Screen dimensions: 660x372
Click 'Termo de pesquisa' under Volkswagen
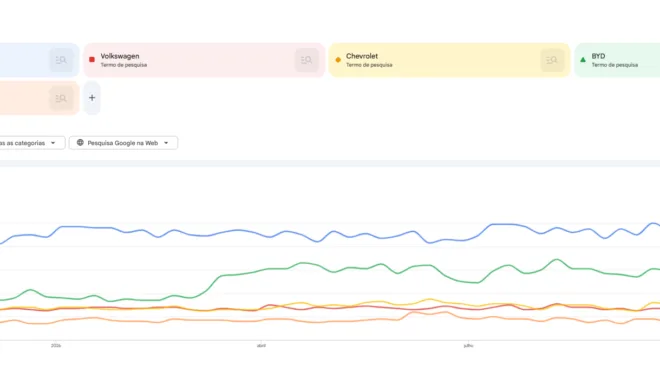coord(124,65)
